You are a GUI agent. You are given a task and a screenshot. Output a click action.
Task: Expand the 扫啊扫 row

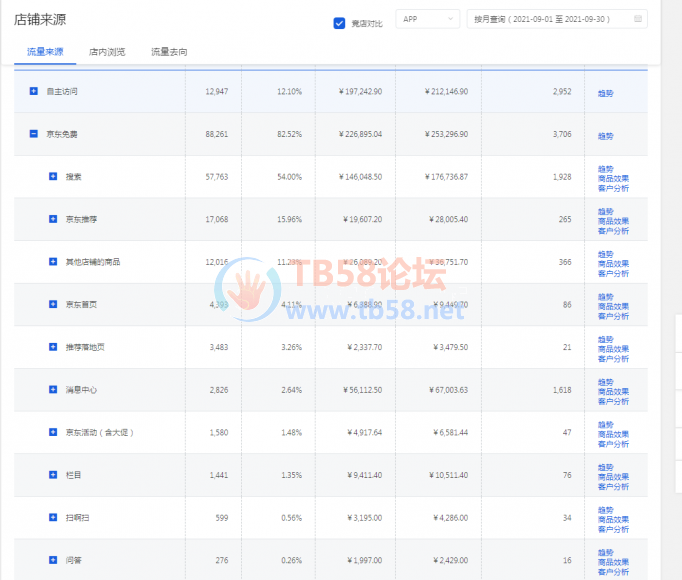tap(53, 517)
